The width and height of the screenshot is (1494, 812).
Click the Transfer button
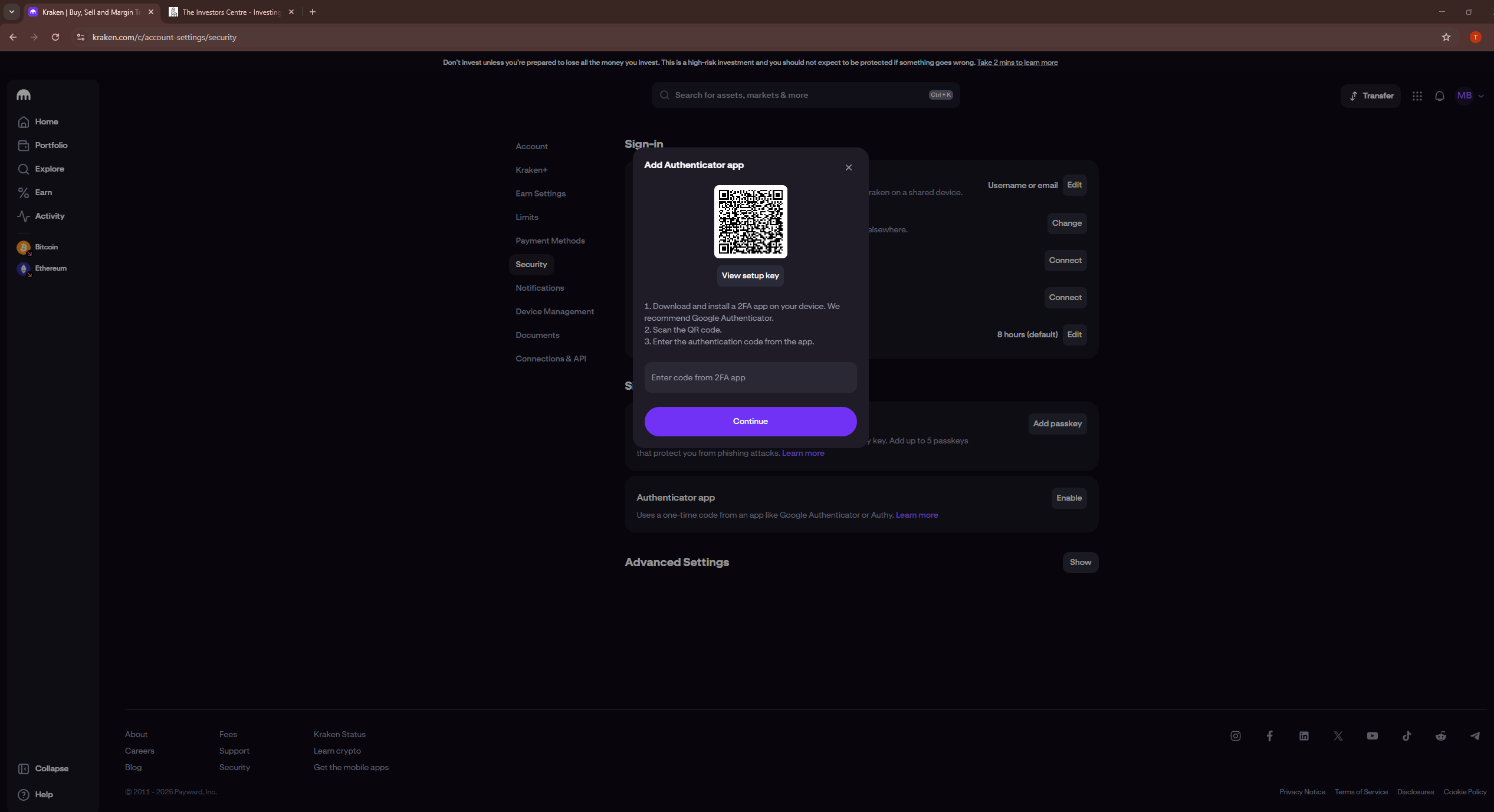click(1371, 96)
